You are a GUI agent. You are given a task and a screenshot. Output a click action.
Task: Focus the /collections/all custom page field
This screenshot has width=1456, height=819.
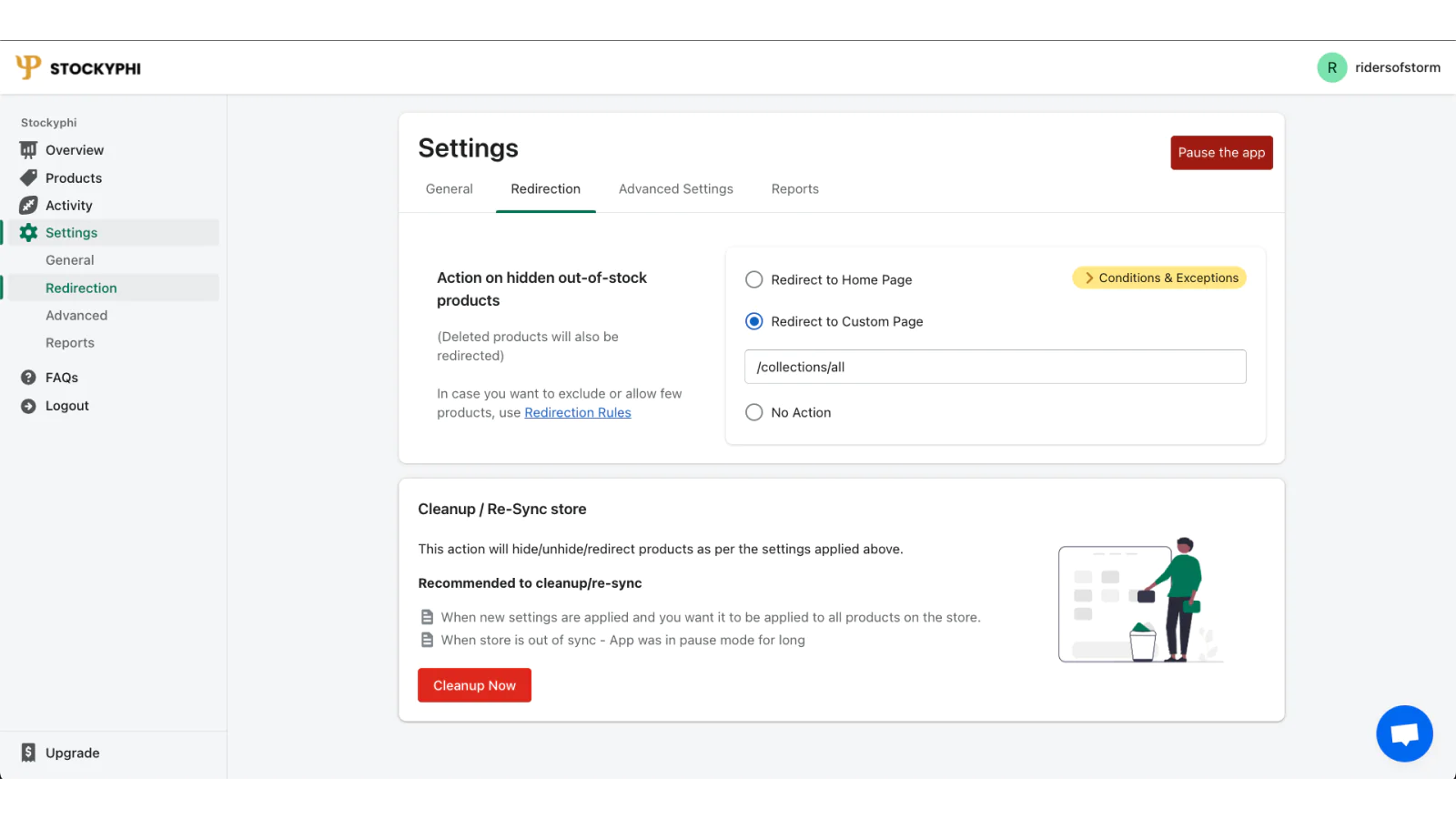pyautogui.click(x=996, y=367)
